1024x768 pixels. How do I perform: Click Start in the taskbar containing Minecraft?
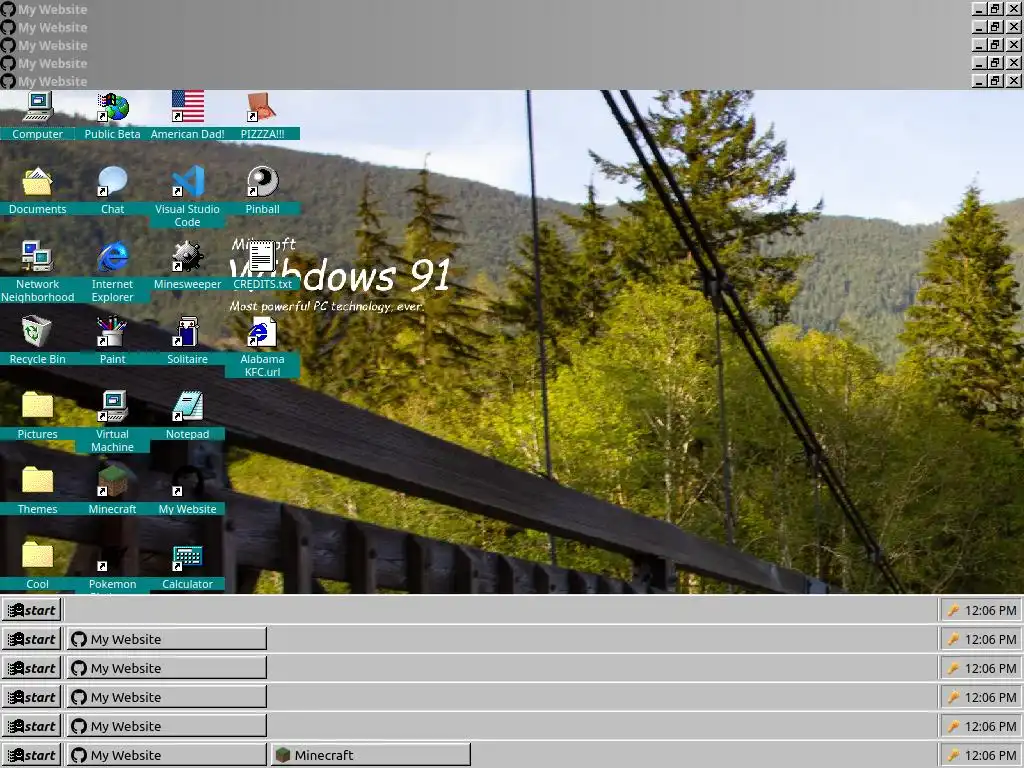(31, 755)
